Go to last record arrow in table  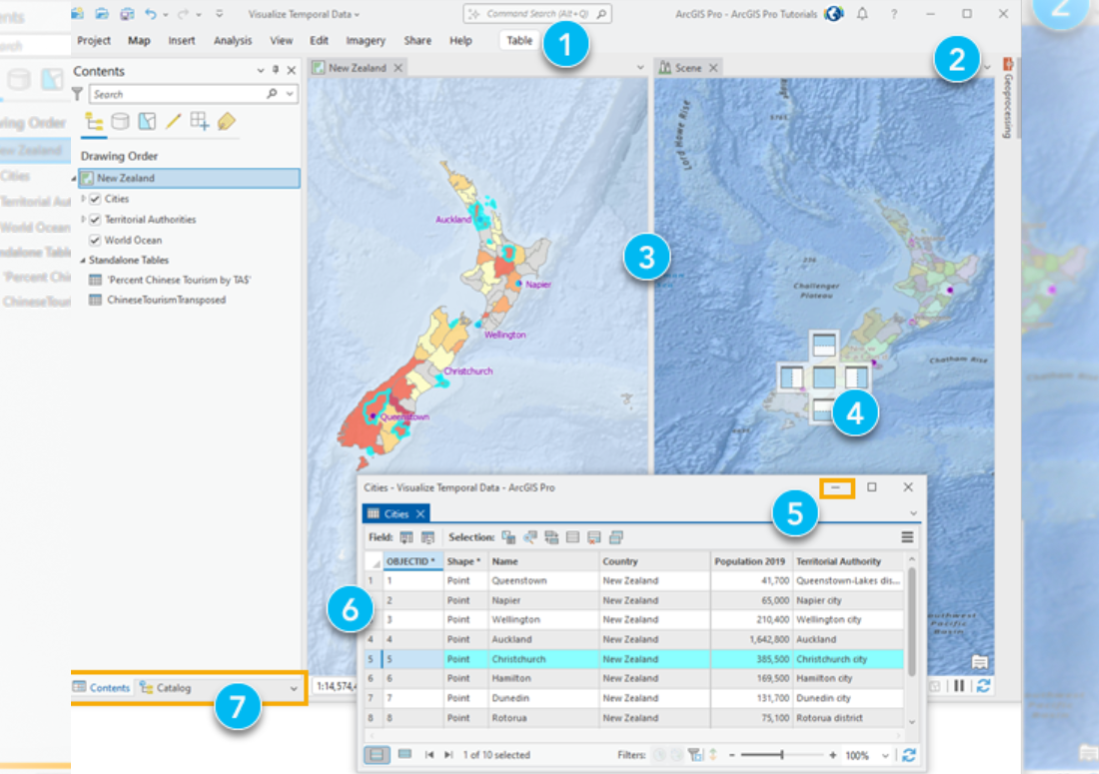coord(448,755)
